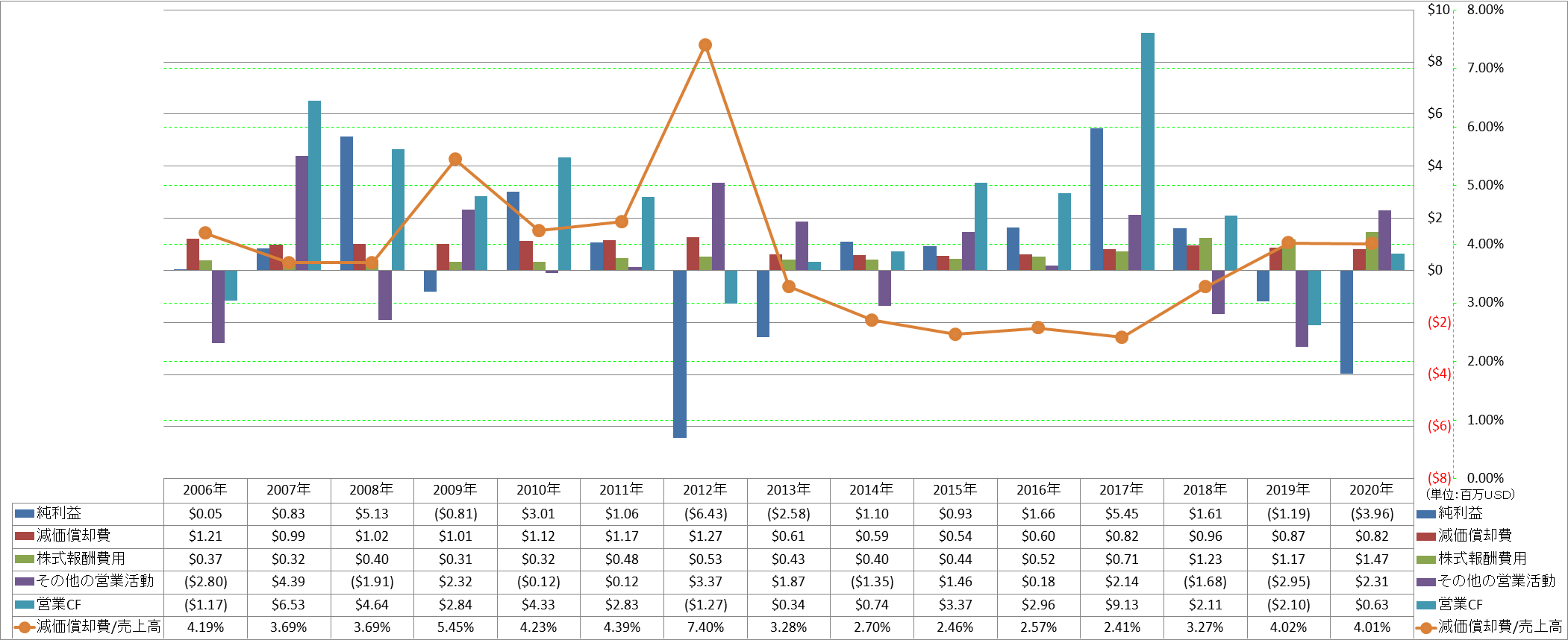The width and height of the screenshot is (1568, 640).
Task: Click the 2017 ratio cell 2.41%
Action: [1122, 627]
